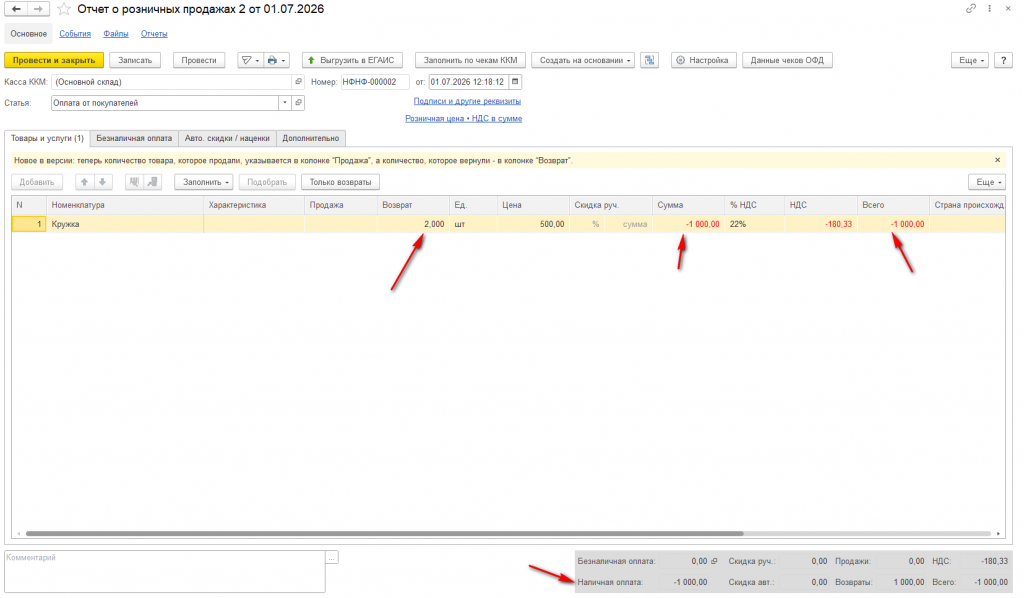Click Выгрузить в ЕГАИС button
Screen dimensions: 1024x598
(x=353, y=60)
